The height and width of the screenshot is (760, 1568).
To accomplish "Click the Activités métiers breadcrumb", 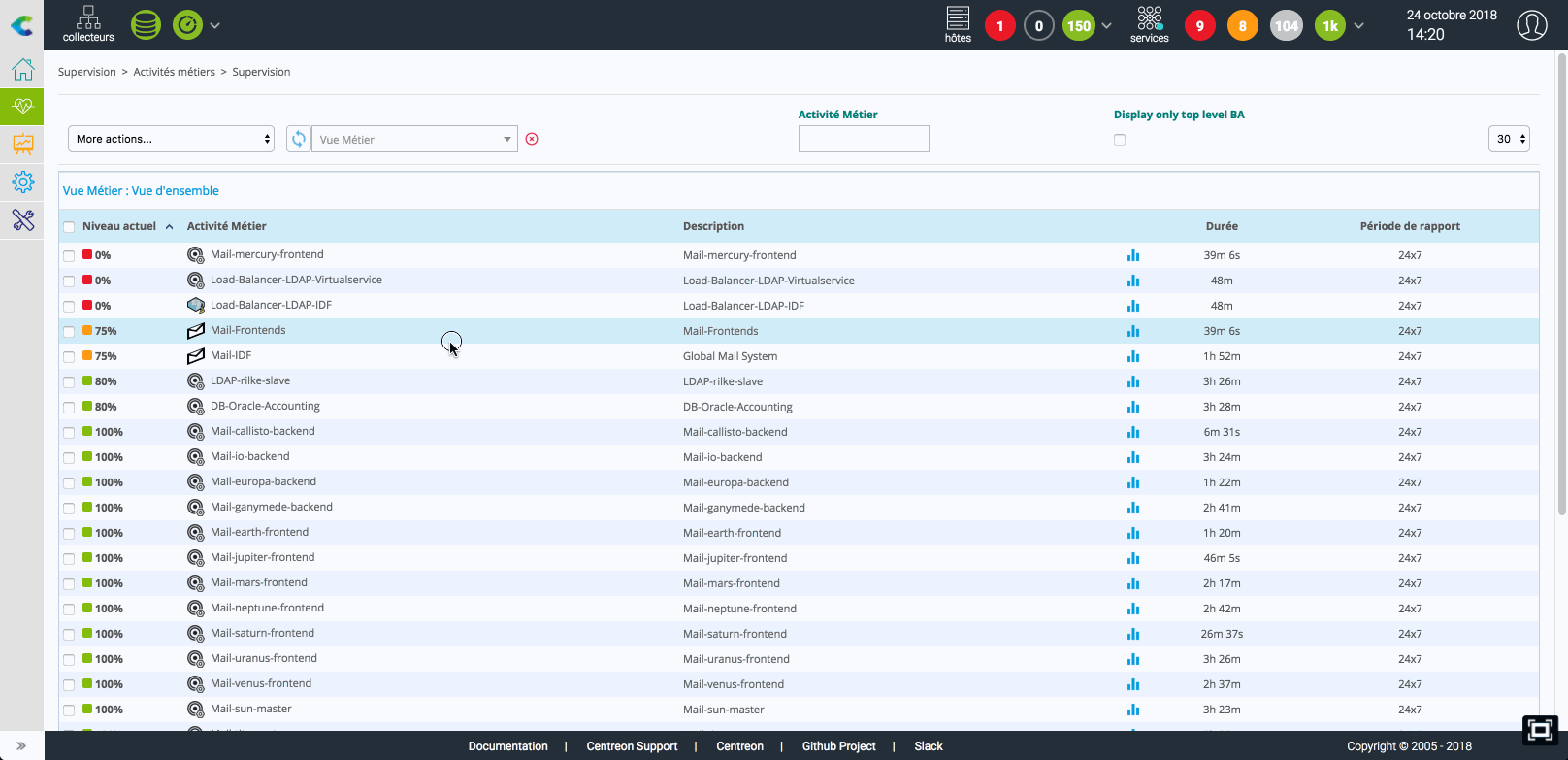I will point(175,72).
